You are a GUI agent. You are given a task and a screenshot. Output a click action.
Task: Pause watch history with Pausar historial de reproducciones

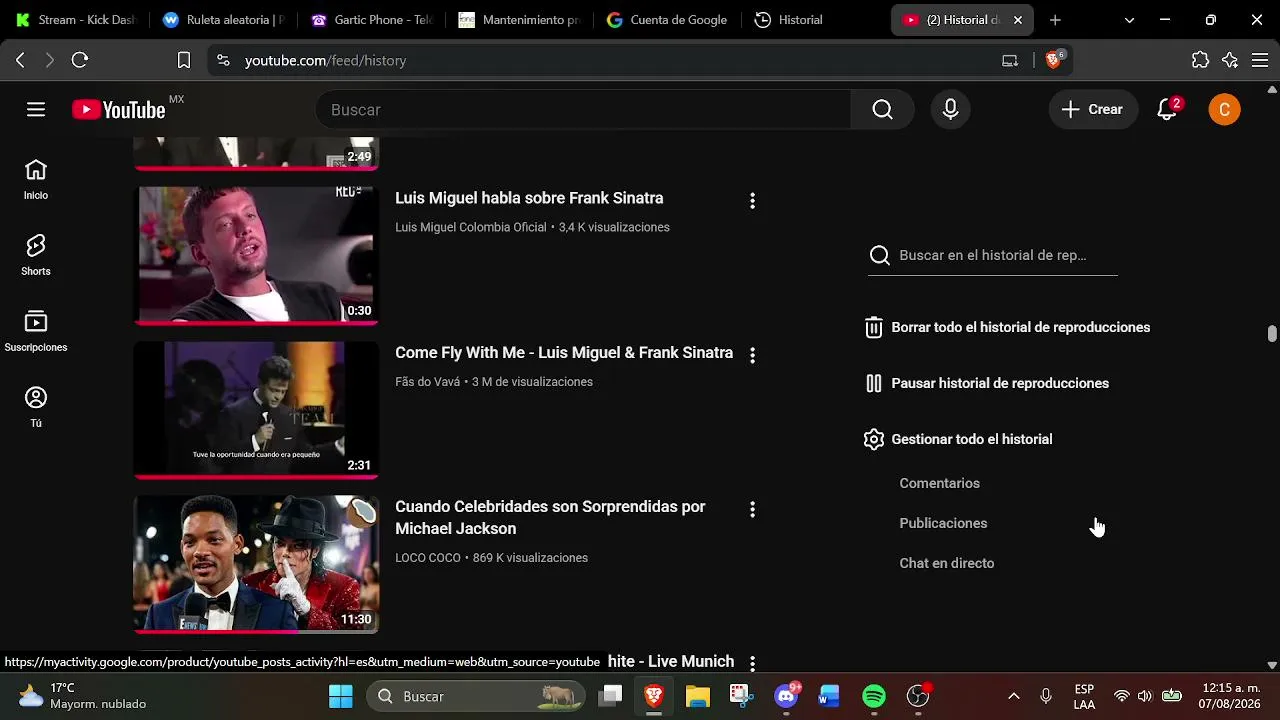point(987,383)
